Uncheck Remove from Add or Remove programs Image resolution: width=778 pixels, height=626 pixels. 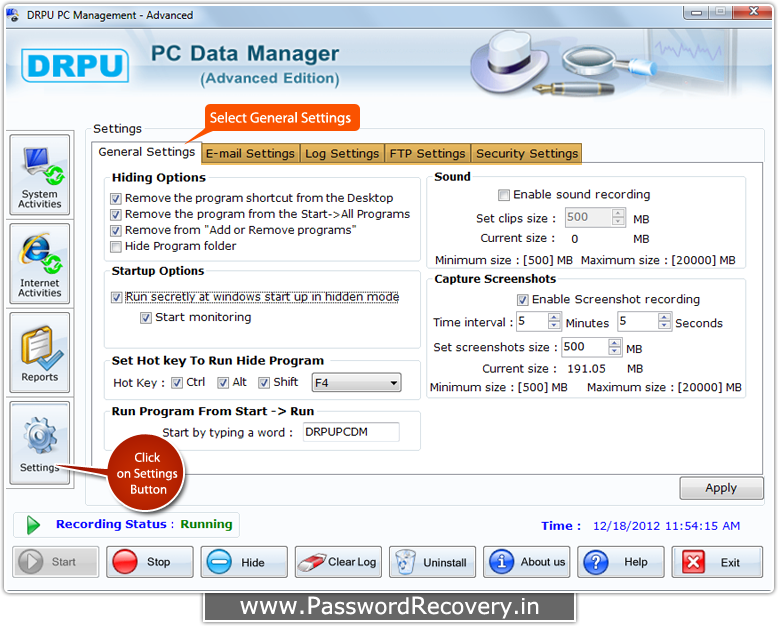coord(116,231)
